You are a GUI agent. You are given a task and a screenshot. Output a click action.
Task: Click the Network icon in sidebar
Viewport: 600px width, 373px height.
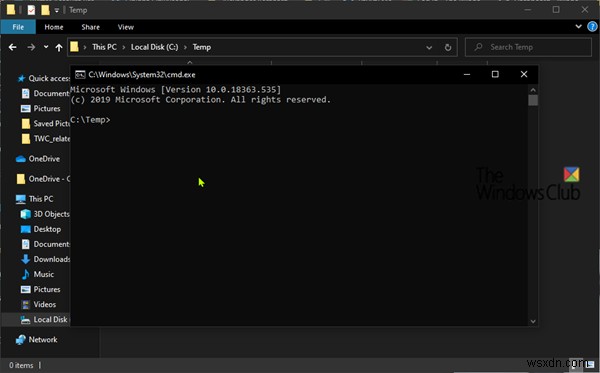tap(20, 340)
